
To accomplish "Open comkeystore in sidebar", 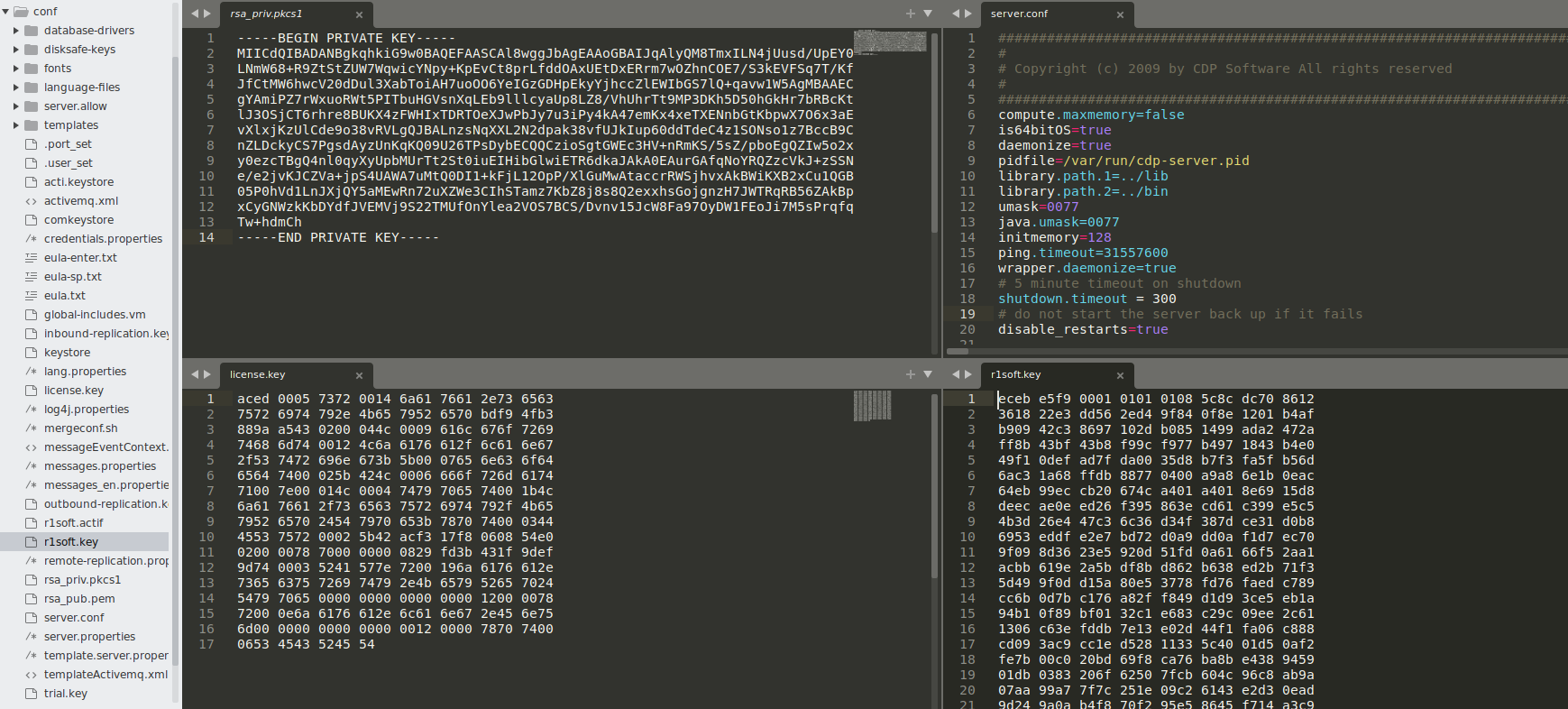I will tap(78, 220).
